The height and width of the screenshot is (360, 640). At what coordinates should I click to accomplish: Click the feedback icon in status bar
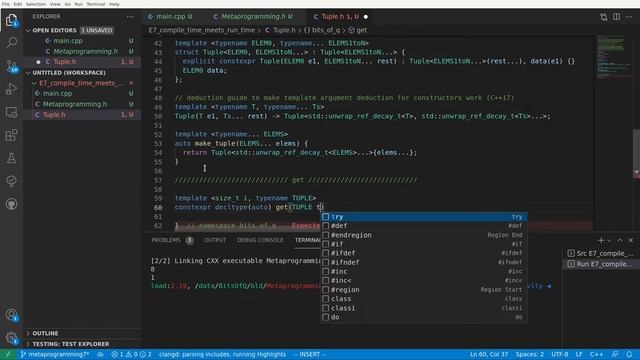pos(615,354)
